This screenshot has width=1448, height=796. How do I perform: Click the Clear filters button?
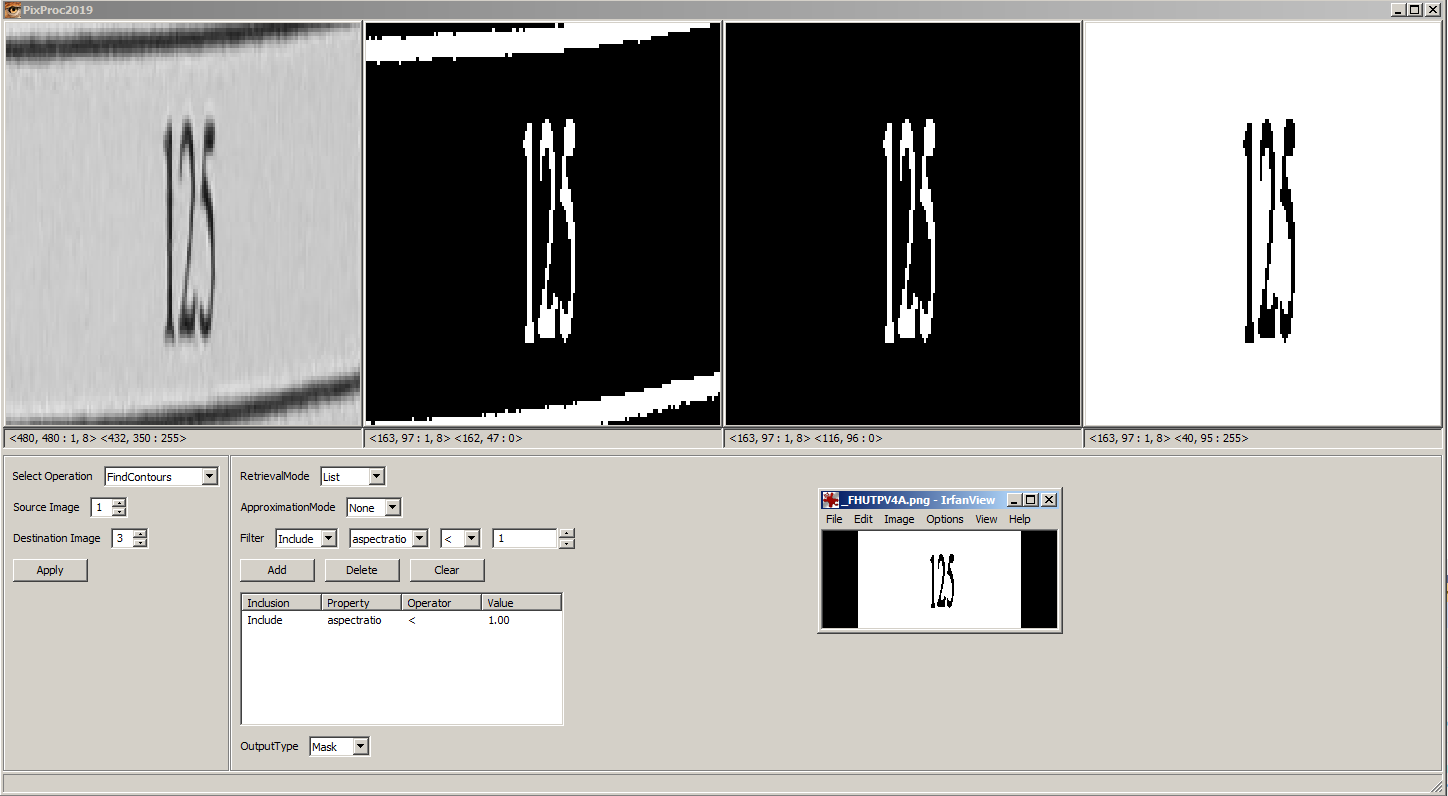click(x=447, y=570)
